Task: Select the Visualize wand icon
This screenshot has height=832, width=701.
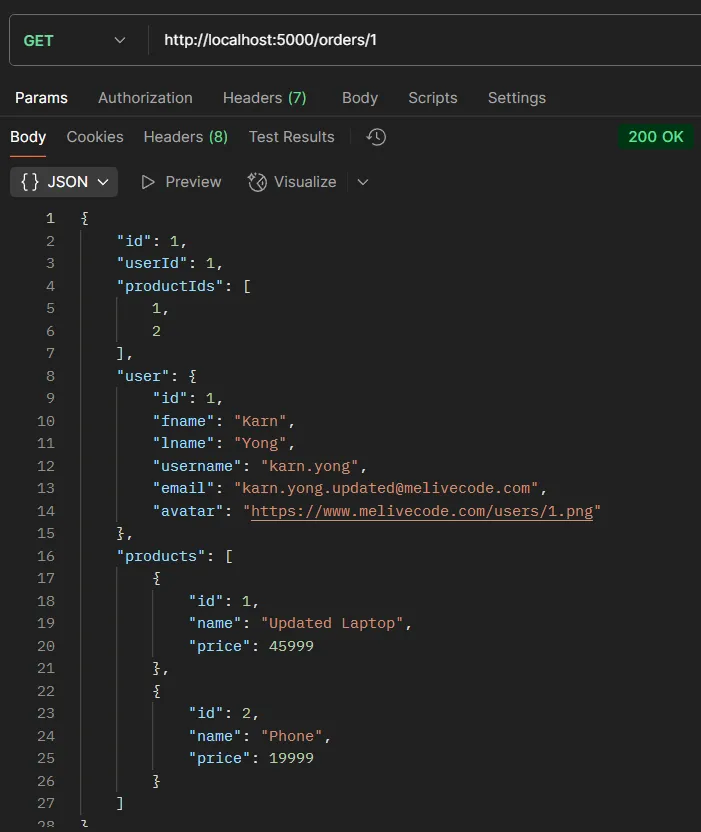Action: [256, 181]
